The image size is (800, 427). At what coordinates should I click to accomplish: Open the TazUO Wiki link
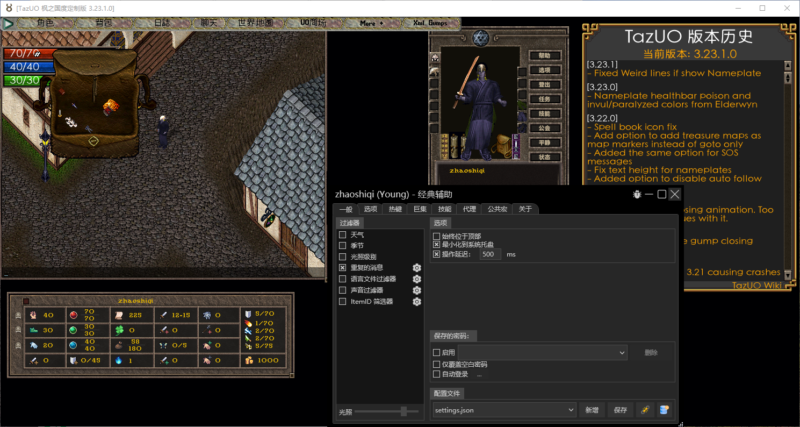click(x=756, y=285)
